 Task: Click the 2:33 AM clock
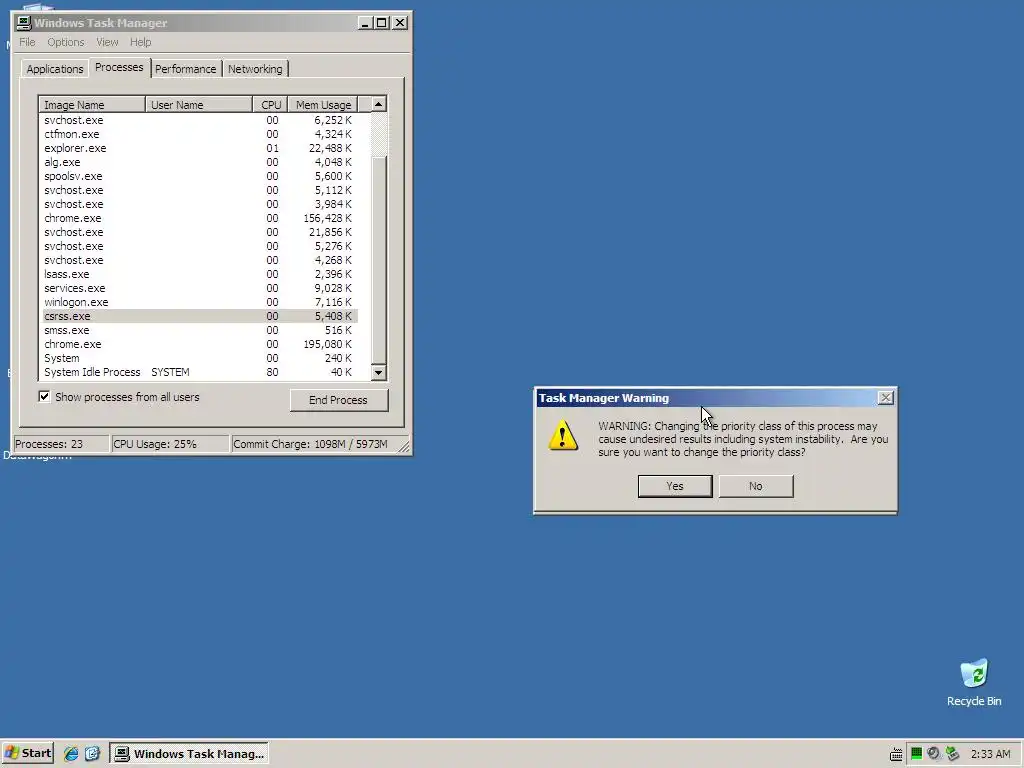[990, 754]
